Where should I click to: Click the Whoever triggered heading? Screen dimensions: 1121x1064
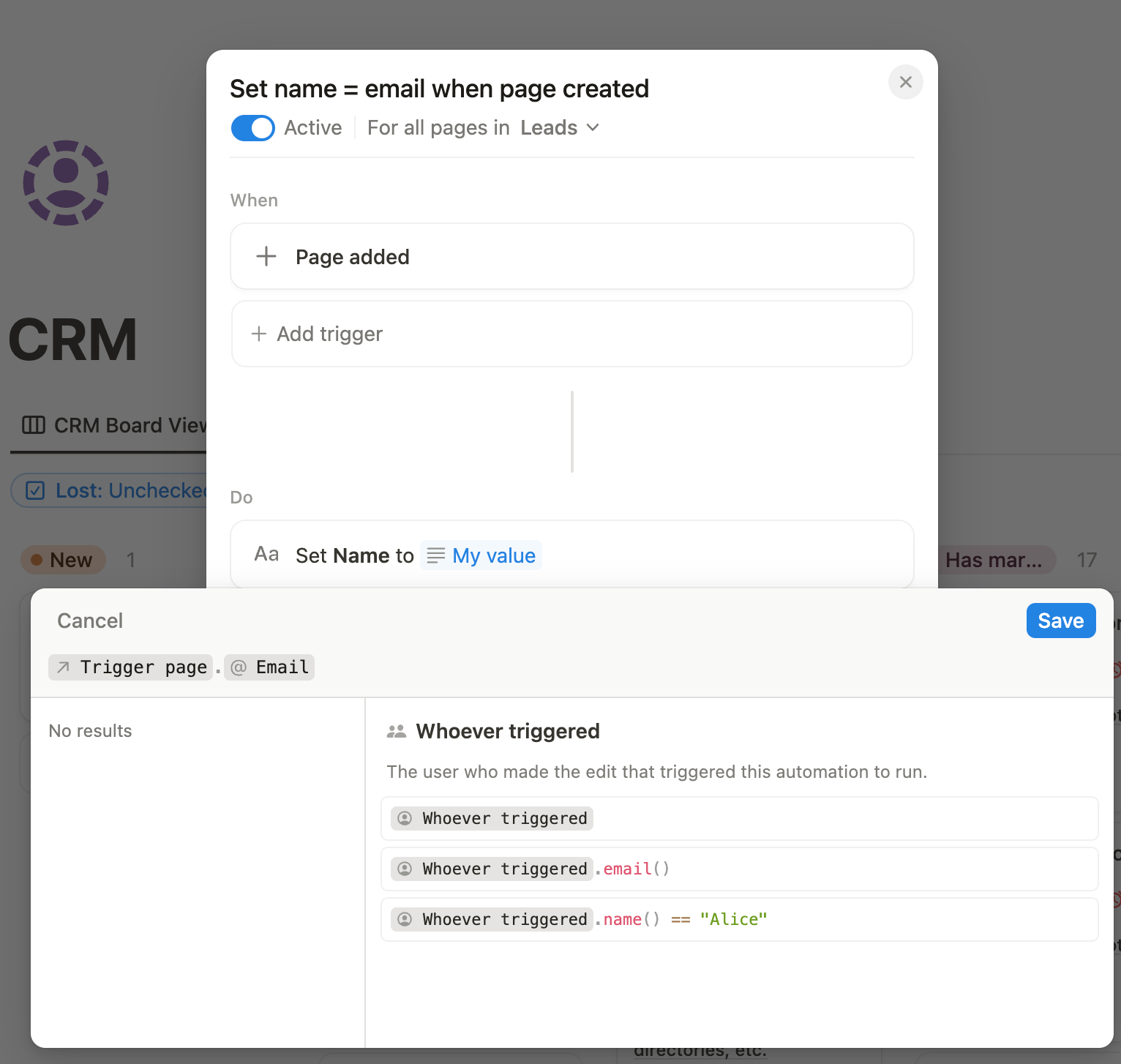(x=508, y=731)
